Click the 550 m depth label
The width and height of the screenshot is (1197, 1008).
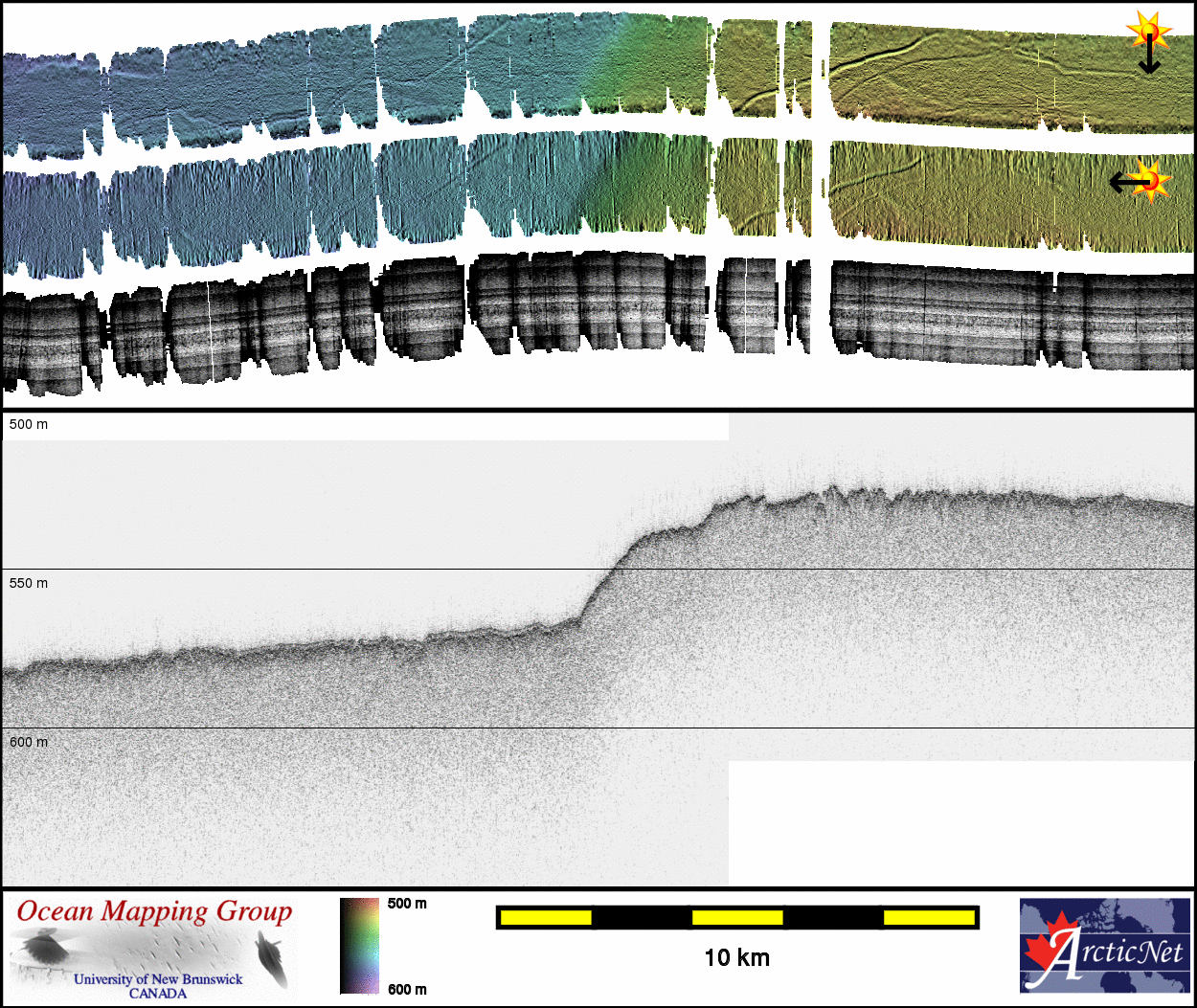[29, 583]
